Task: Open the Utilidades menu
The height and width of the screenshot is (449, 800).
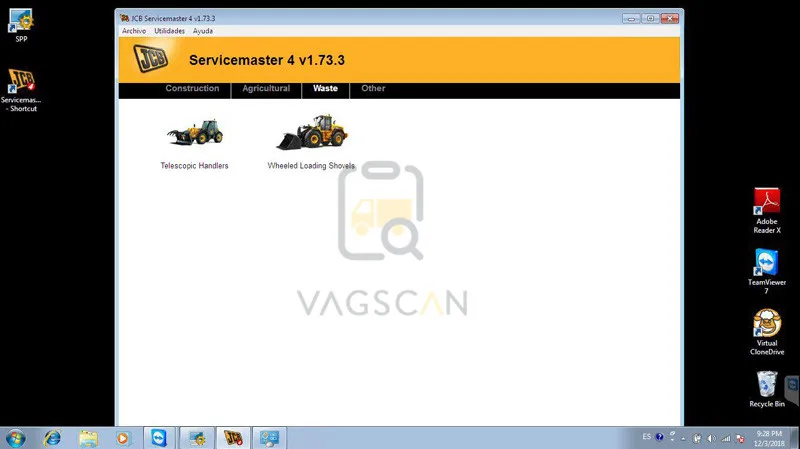Action: [x=169, y=31]
